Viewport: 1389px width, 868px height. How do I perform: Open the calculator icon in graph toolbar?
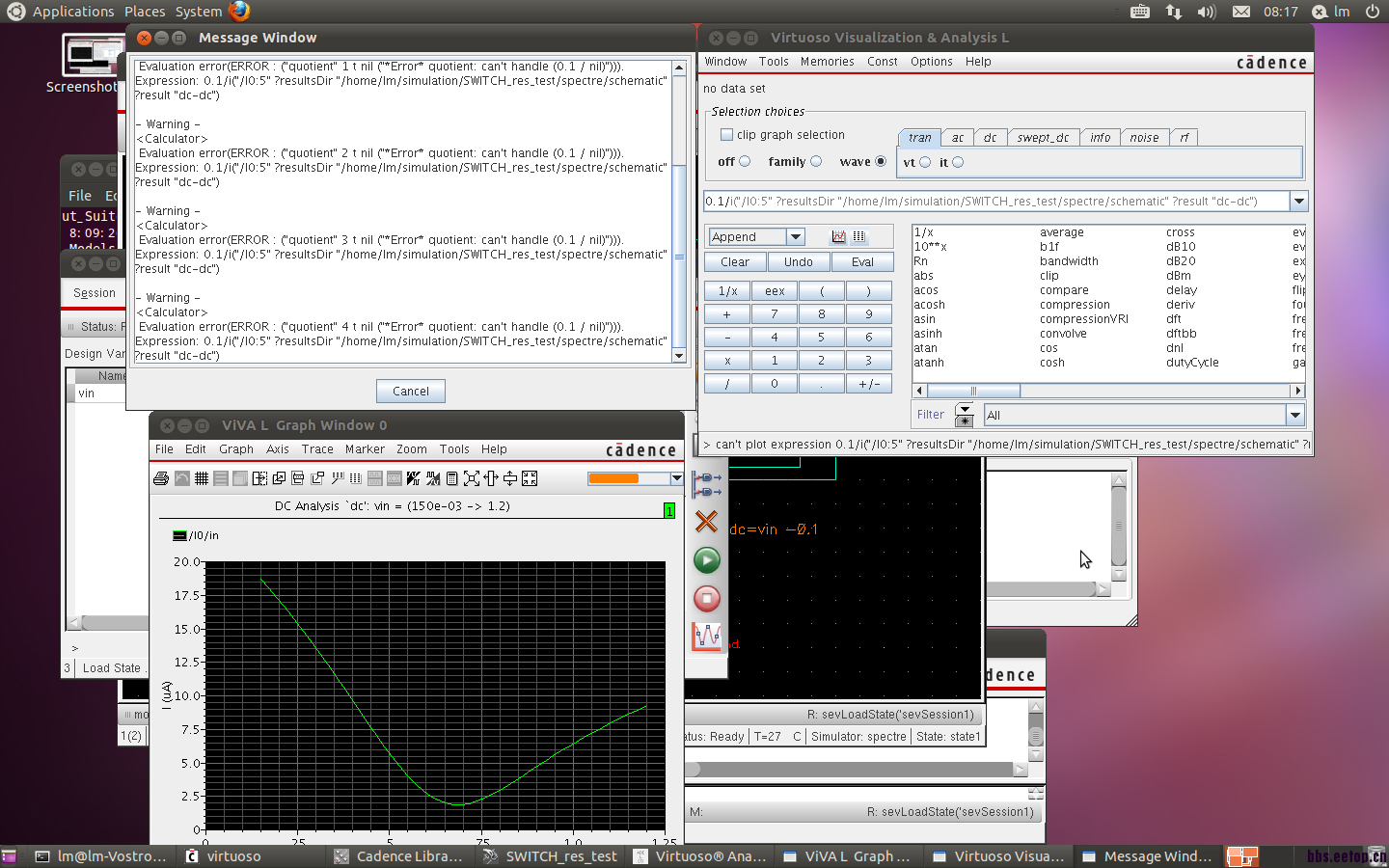[451, 478]
